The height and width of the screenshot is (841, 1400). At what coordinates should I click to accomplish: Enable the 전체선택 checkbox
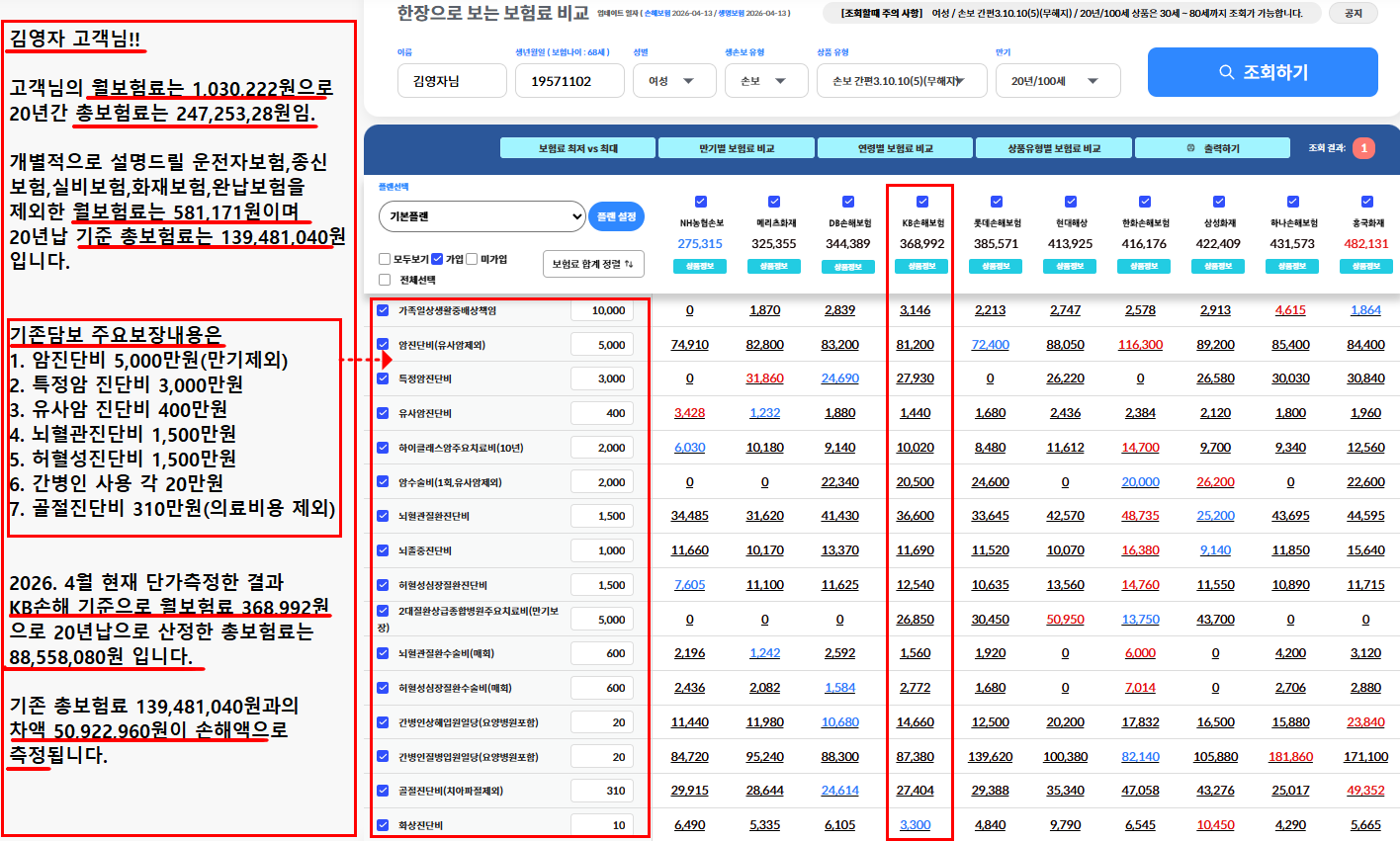(x=384, y=278)
